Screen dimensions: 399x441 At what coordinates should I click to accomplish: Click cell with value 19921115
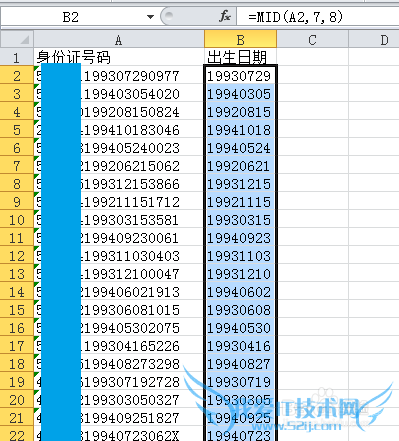pos(240,201)
